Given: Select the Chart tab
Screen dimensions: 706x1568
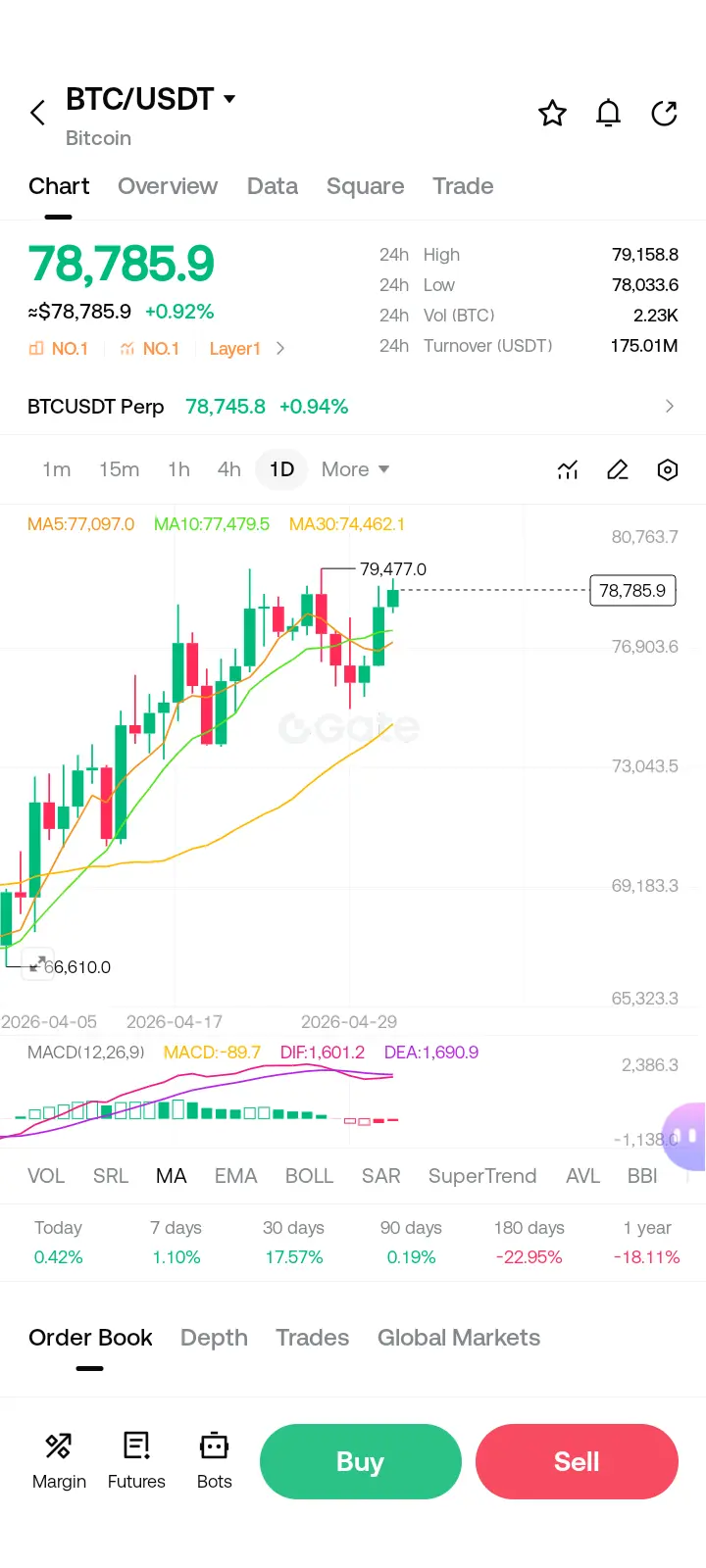Looking at the screenshot, I should click(59, 186).
